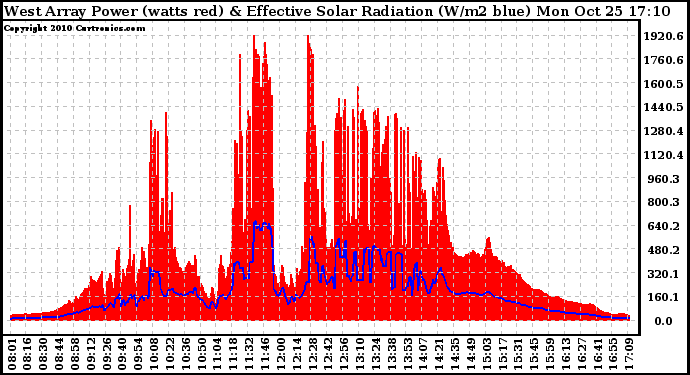Click the 'Copyright 2010 Cartronics.com' text
Screen dimensions: 690x375
[74, 28]
